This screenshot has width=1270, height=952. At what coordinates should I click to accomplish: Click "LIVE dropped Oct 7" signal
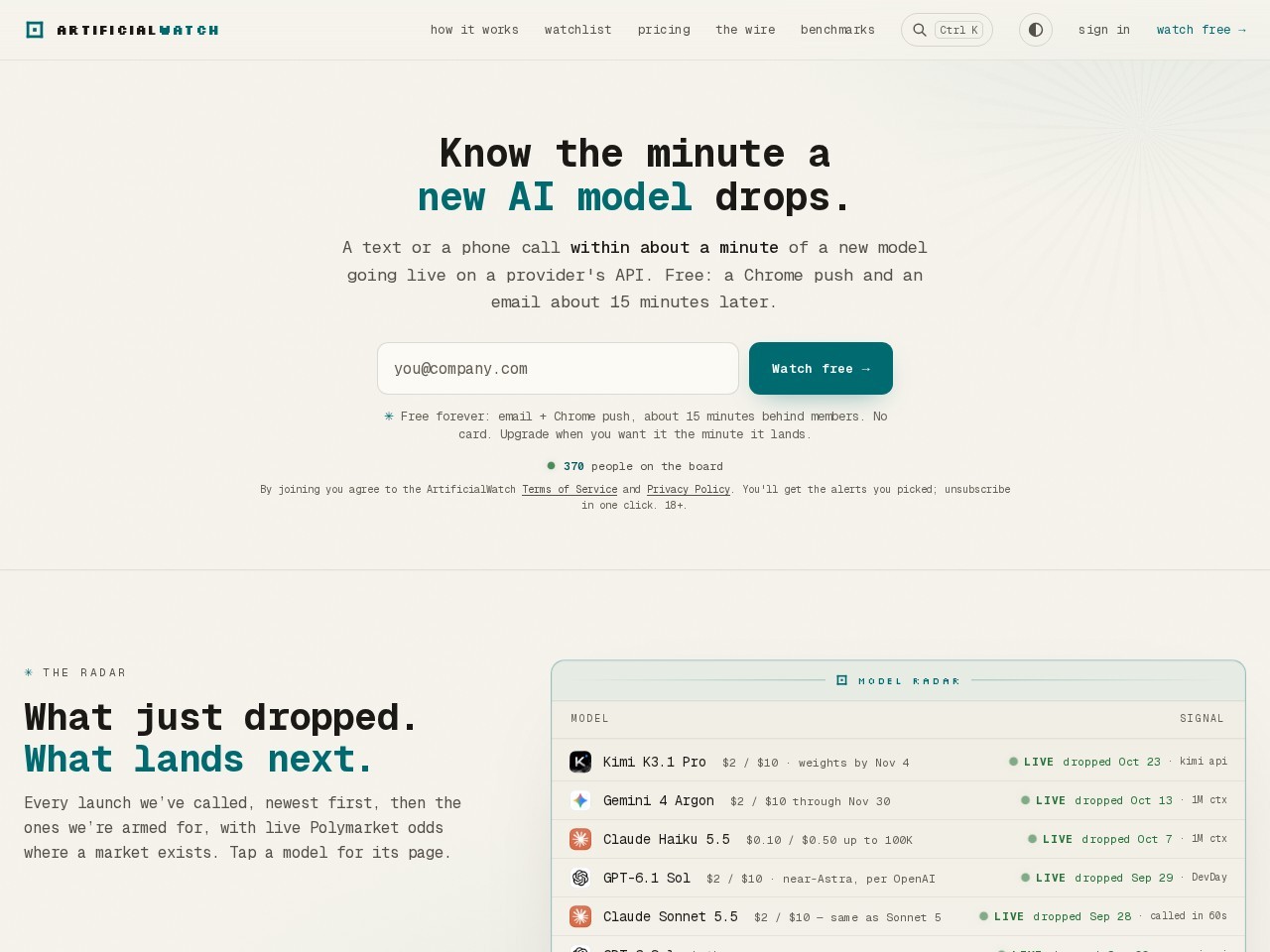1099,839
